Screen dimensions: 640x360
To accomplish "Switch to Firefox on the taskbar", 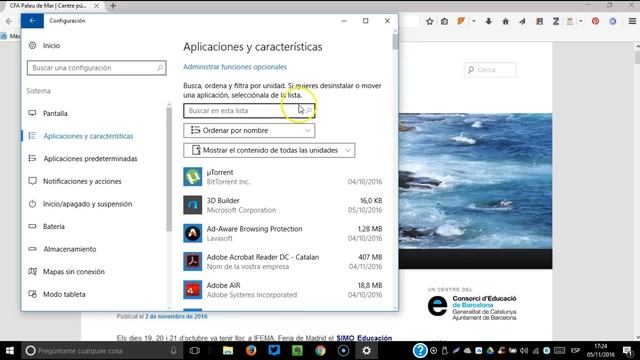I will [251, 351].
